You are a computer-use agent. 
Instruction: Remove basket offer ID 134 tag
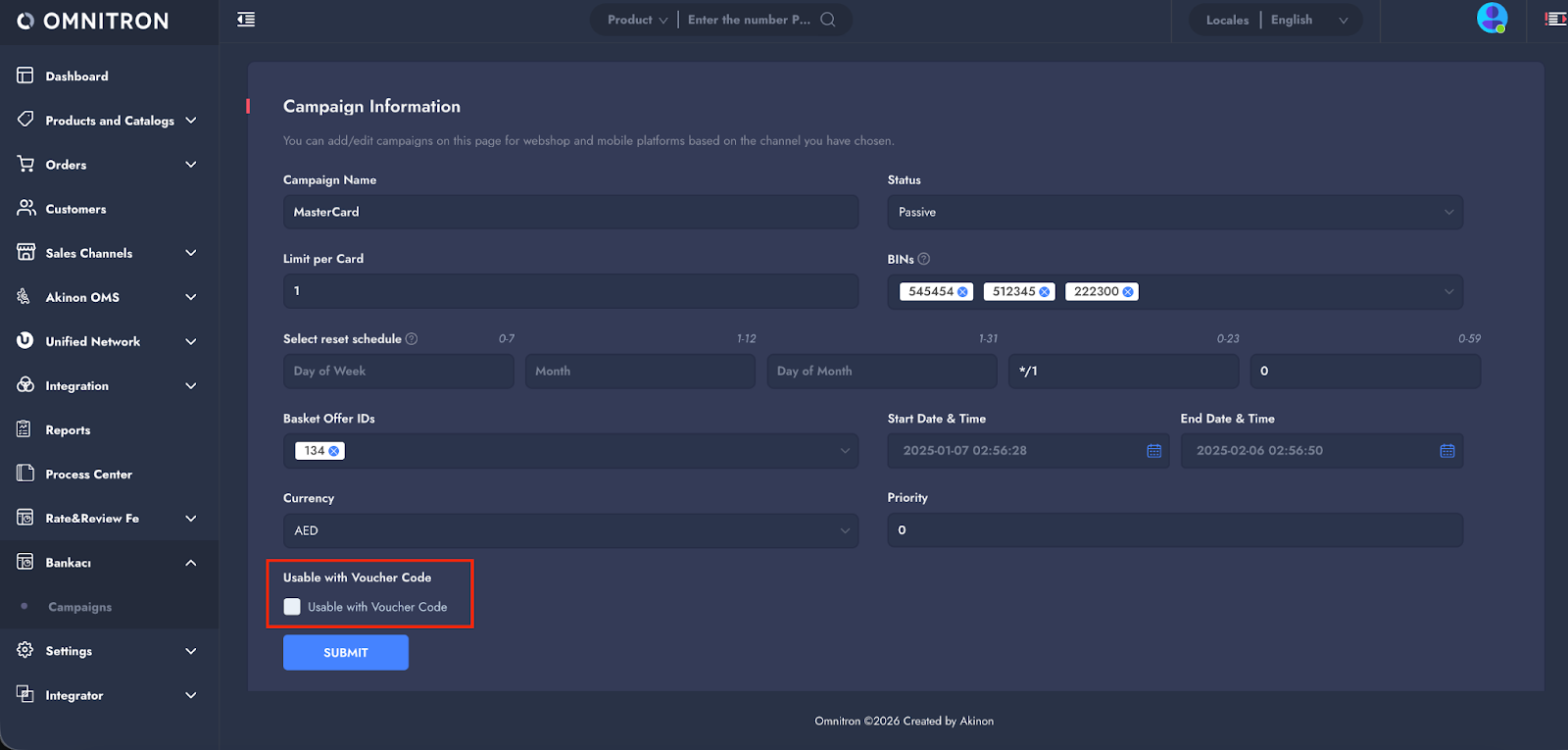(334, 451)
